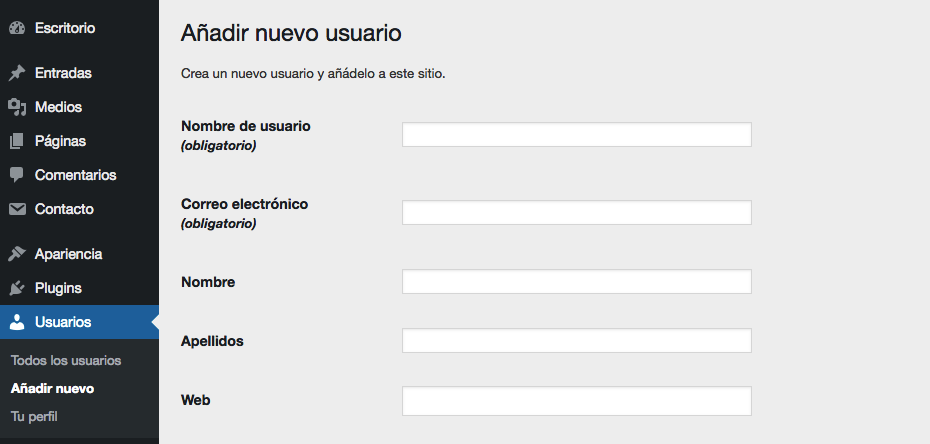The width and height of the screenshot is (930, 444).
Task: Click the Nombre de usuario label
Action: (x=245, y=126)
